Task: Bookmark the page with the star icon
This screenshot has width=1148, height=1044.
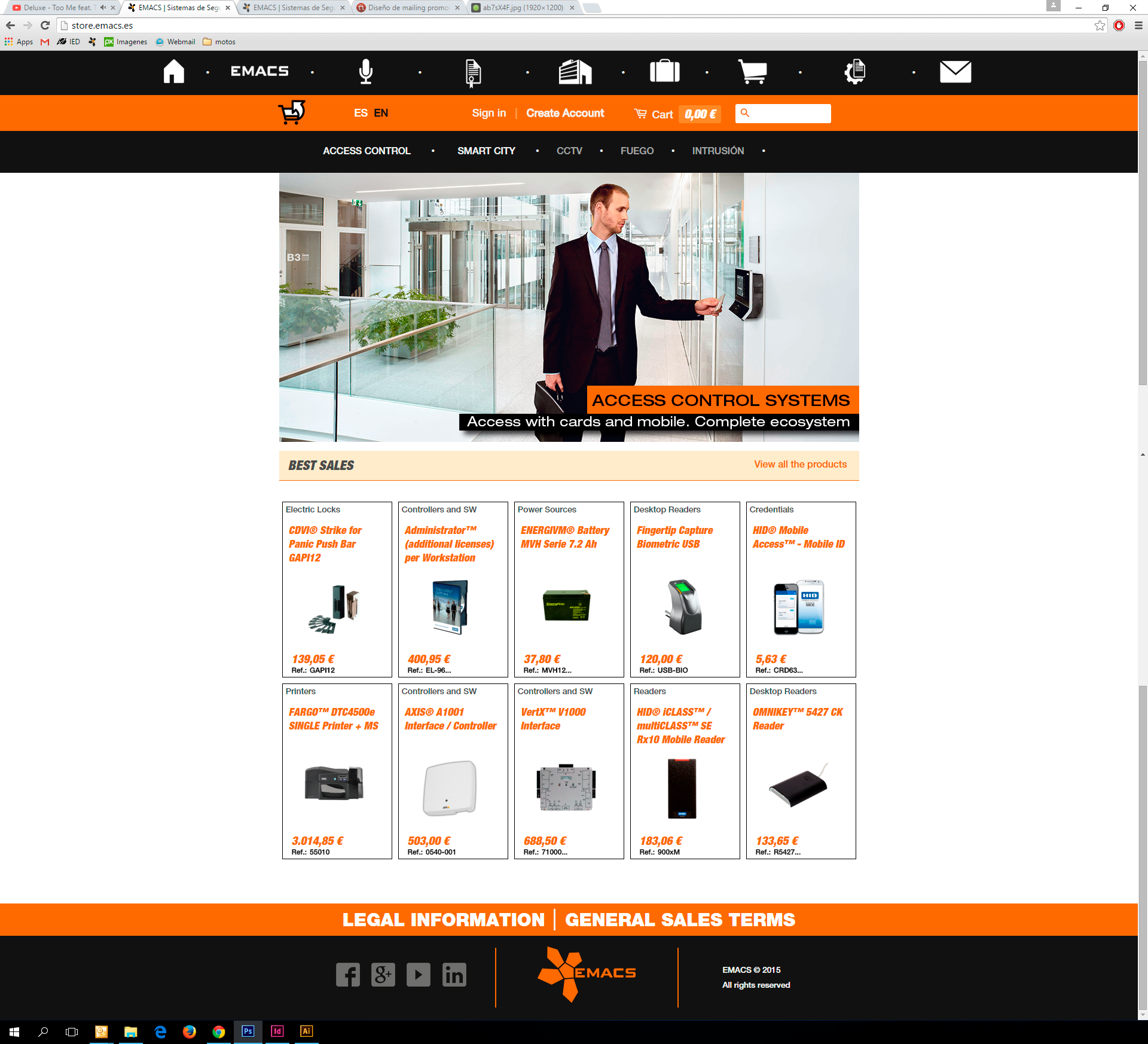Action: click(1100, 25)
